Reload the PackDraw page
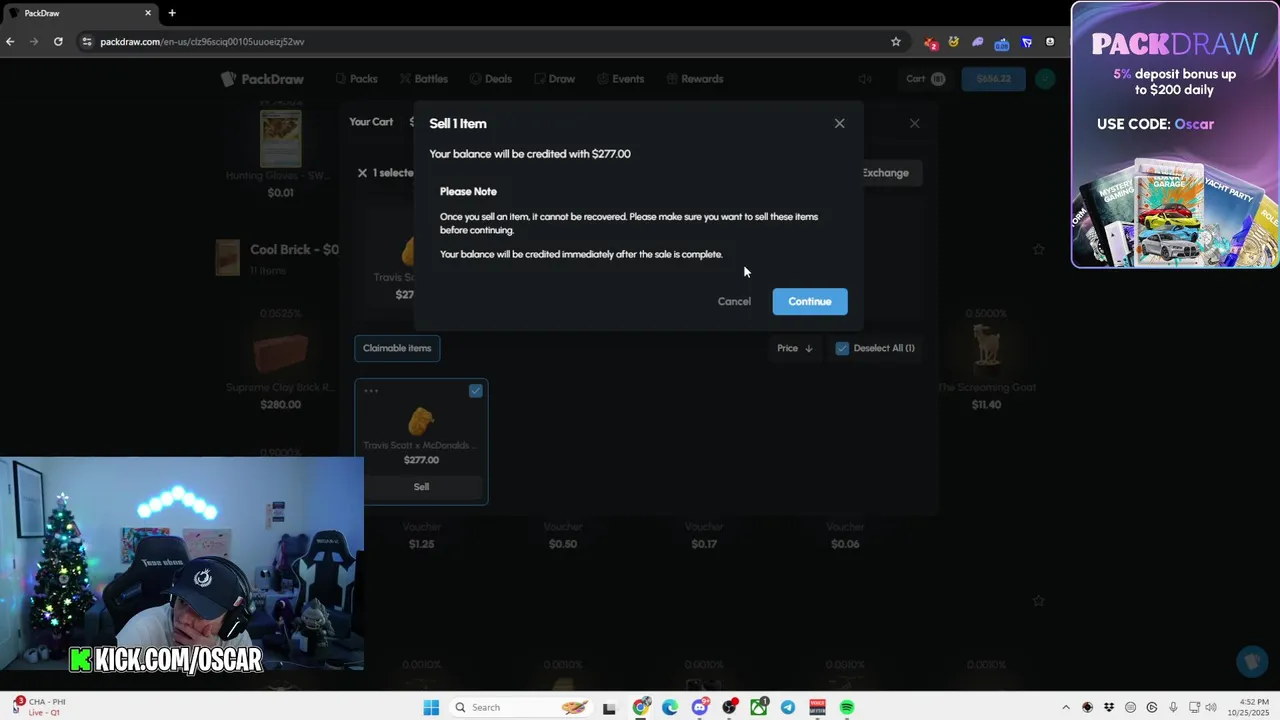Screen dimensions: 1280x720 (58, 42)
